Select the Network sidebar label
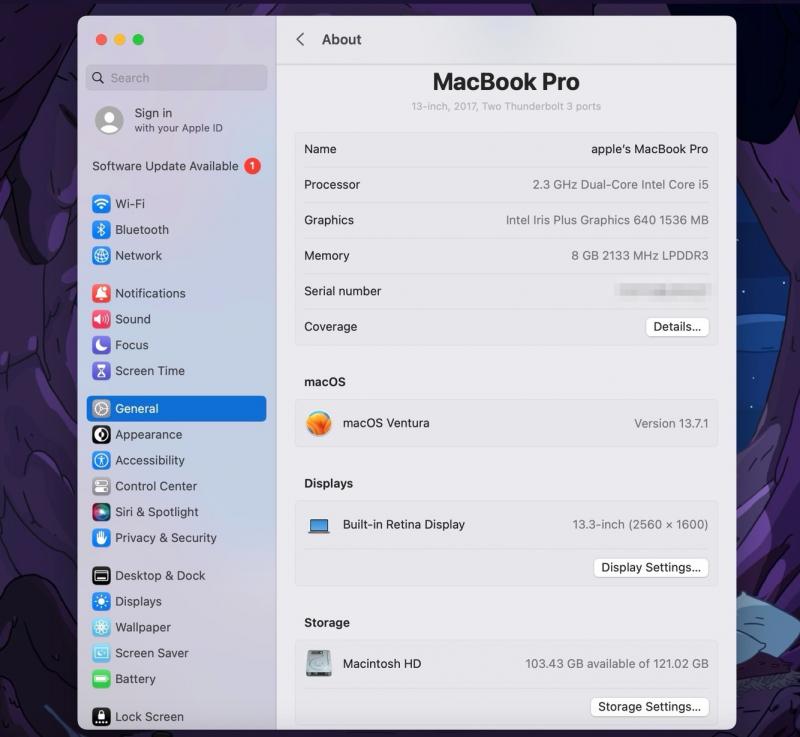Image resolution: width=800 pixels, height=737 pixels. pos(138,256)
